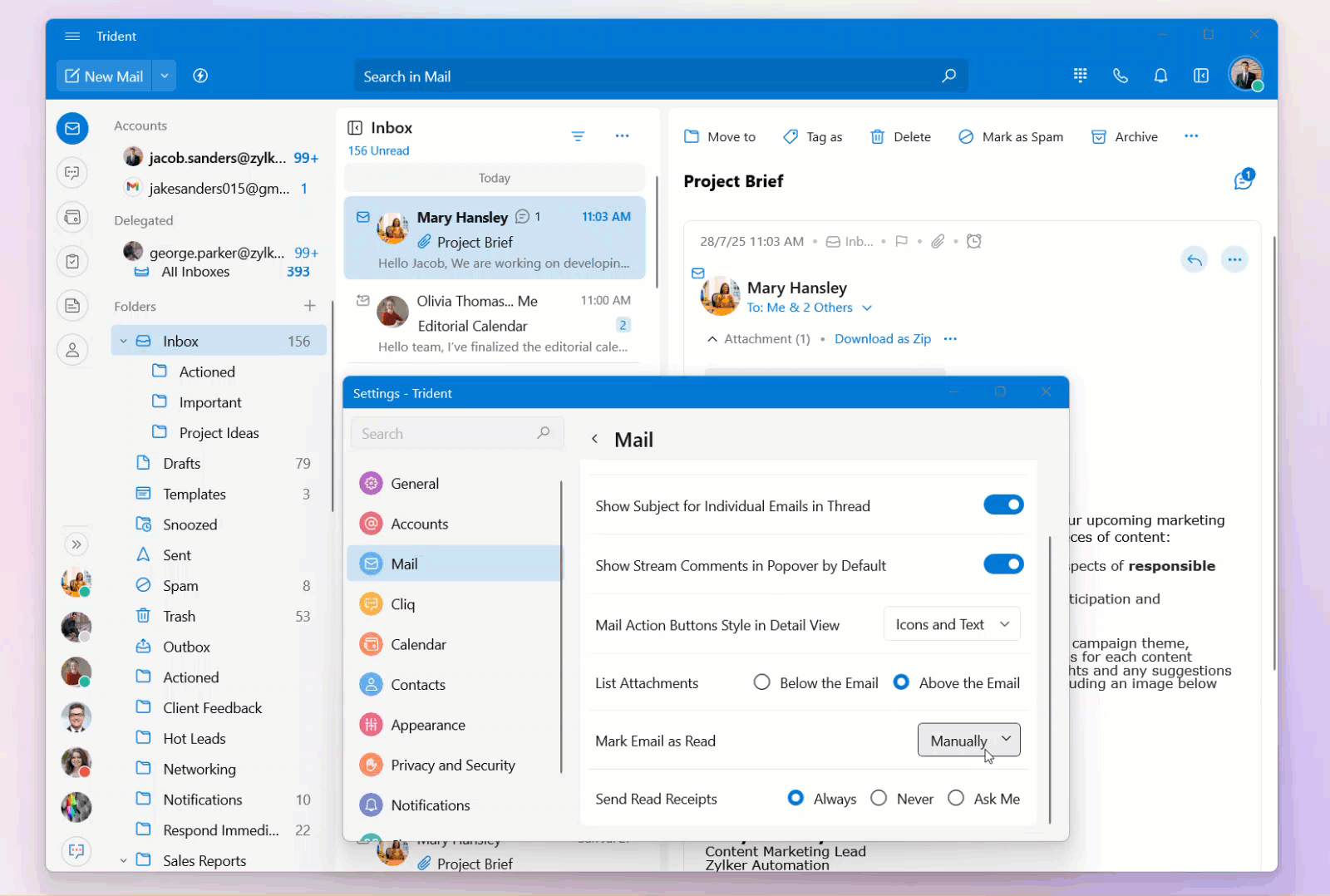Click Delete in email toolbar
The image size is (1330, 896).
[900, 136]
